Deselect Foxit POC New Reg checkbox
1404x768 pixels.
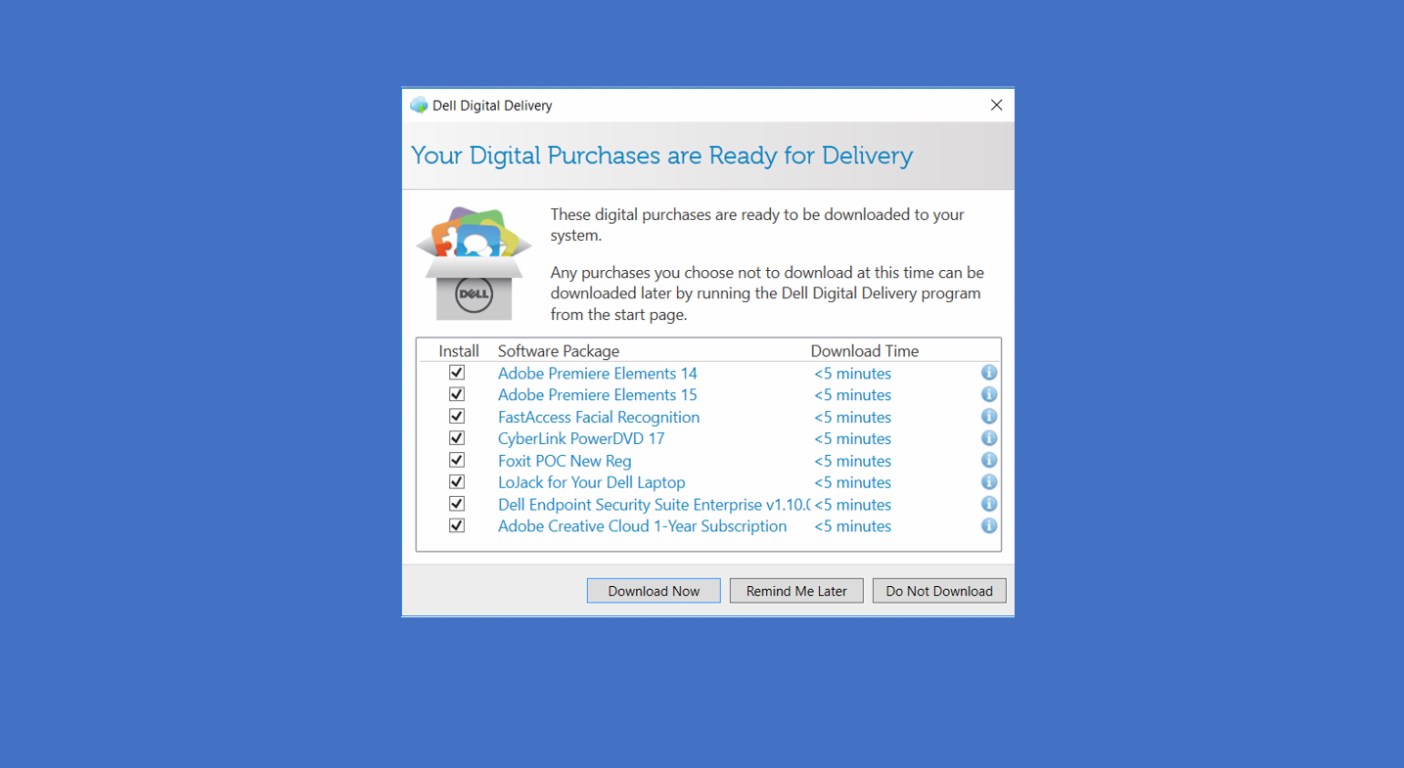[457, 460]
